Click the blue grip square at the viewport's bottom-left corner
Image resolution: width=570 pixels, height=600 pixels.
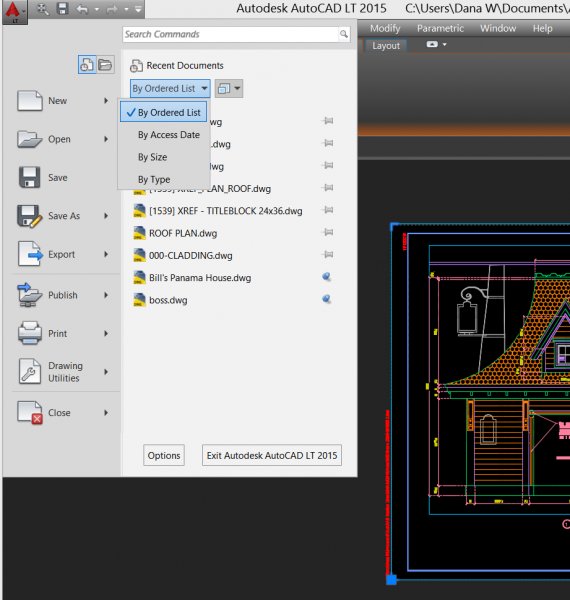391,579
